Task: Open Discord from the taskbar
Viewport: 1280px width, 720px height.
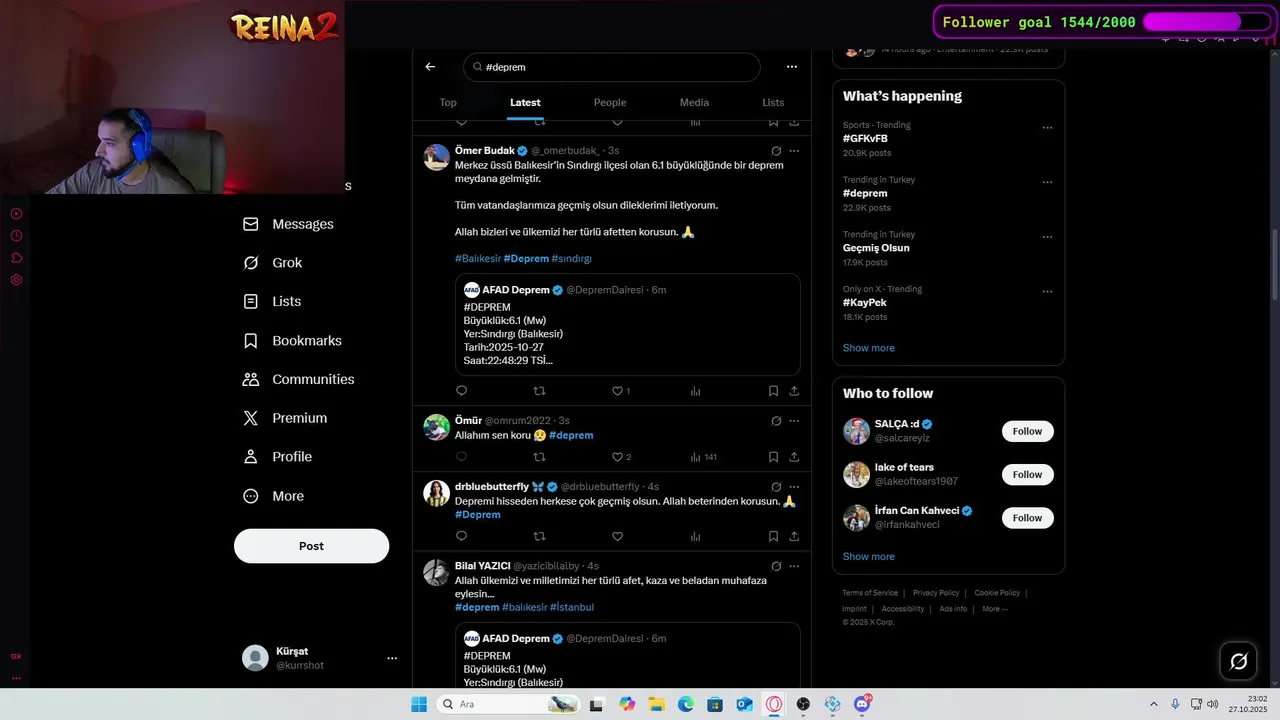Action: 862,704
